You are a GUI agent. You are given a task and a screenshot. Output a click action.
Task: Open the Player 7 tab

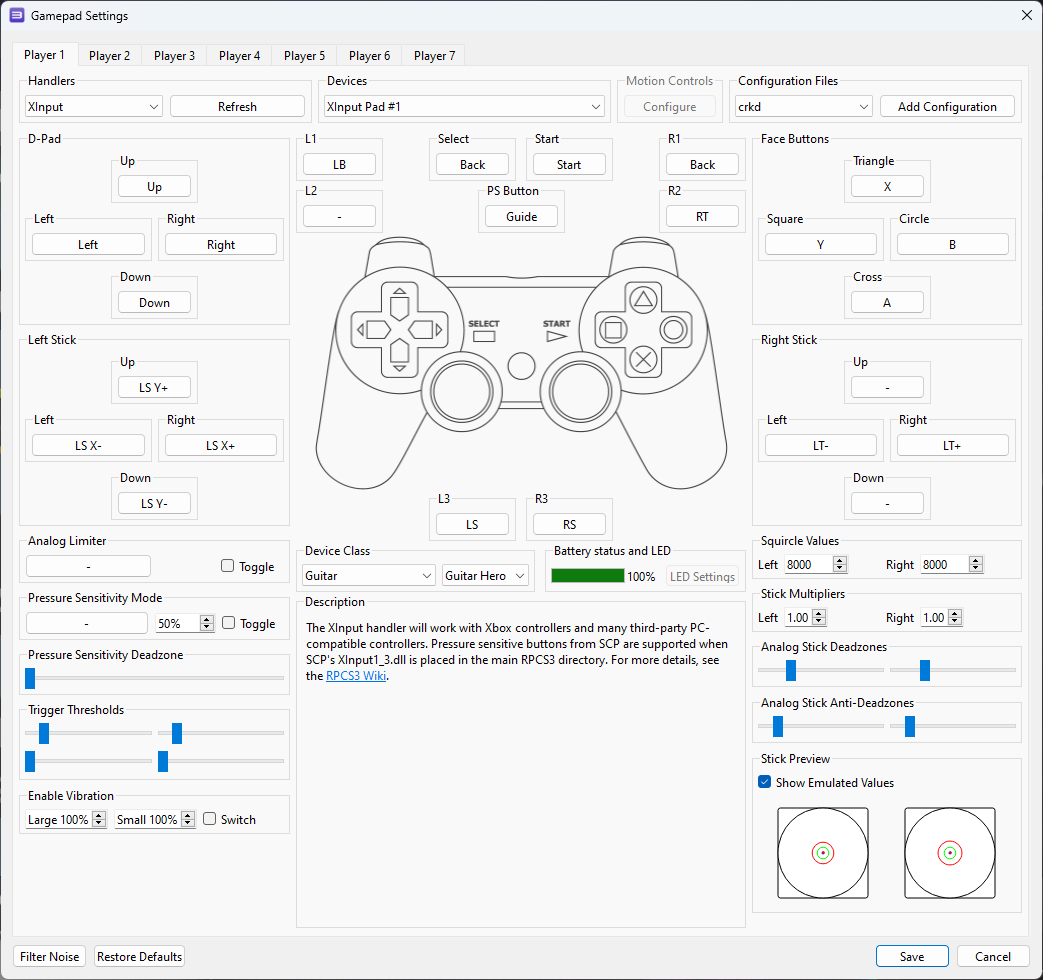434,56
